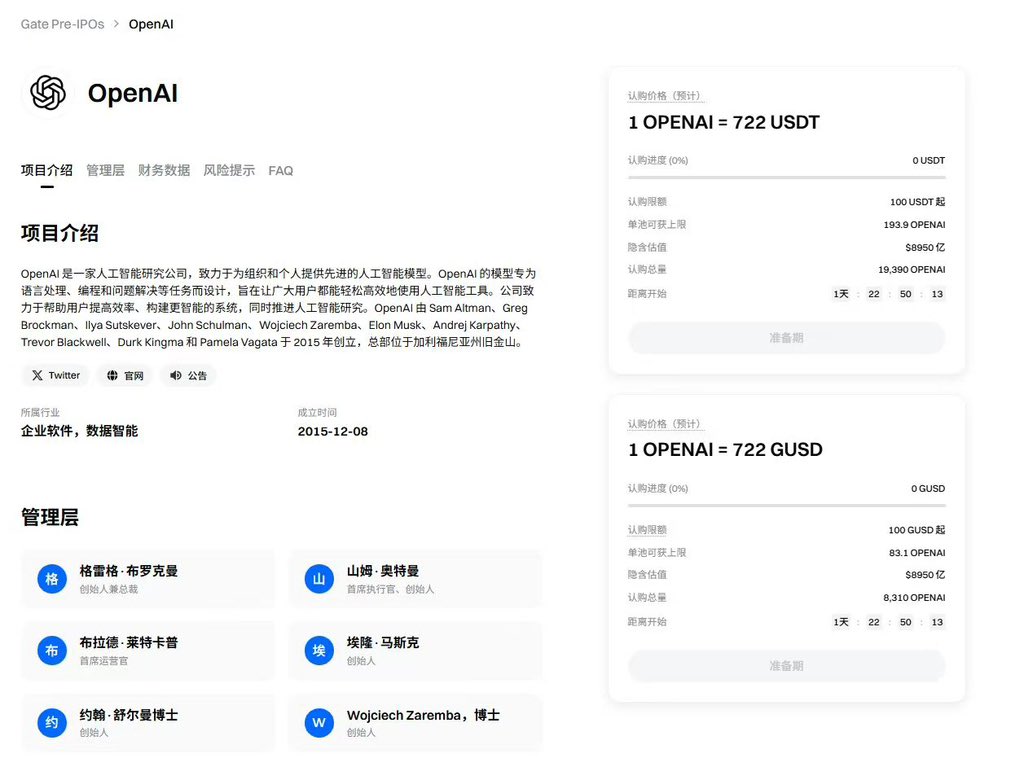The width and height of the screenshot is (1024, 780).
Task: Click 1天 countdown in USDT pool
Action: click(841, 294)
